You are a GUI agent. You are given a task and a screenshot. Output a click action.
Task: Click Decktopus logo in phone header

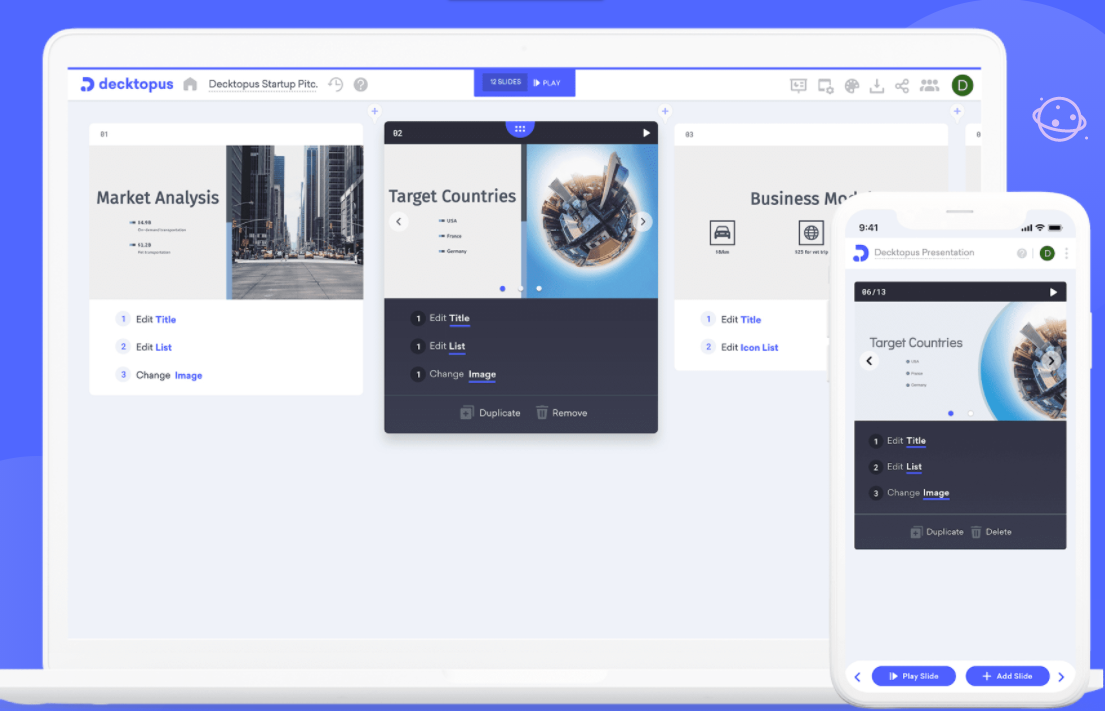[x=860, y=253]
